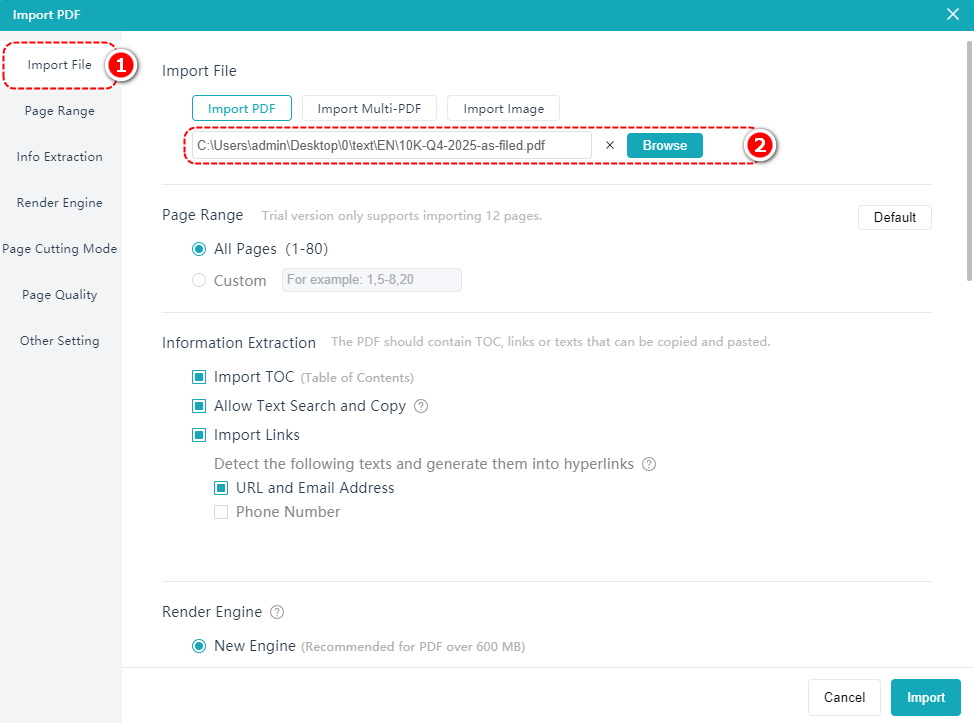Click the custom page range input field
This screenshot has width=974, height=723.
coord(371,280)
